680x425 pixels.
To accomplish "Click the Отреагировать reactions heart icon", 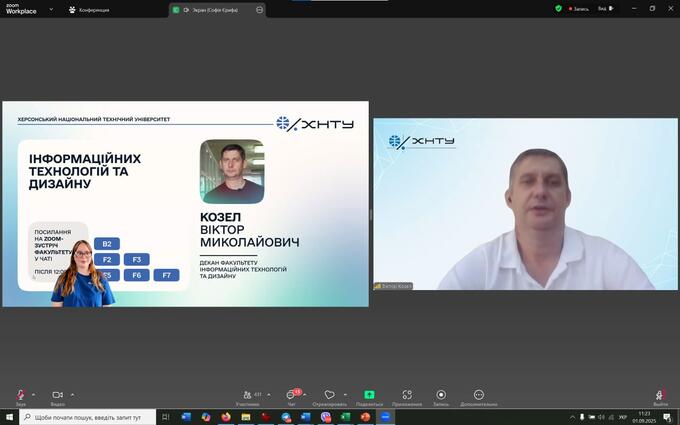I will [329, 396].
